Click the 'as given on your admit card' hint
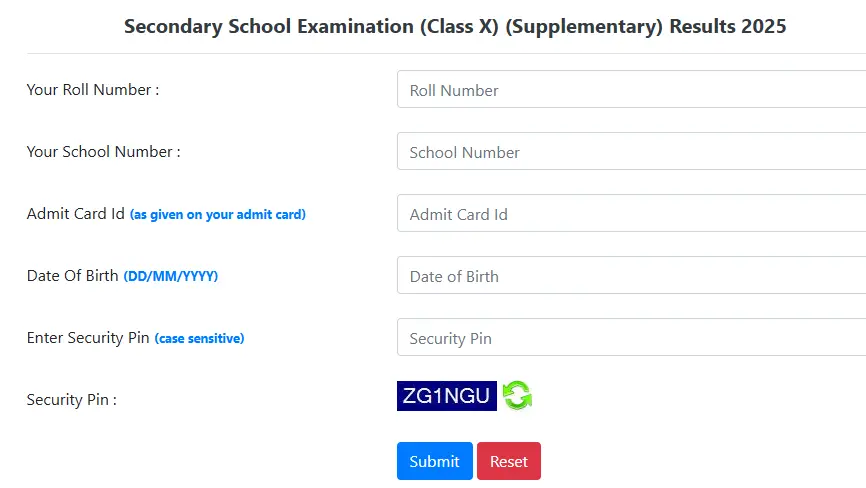 pyautogui.click(x=218, y=215)
